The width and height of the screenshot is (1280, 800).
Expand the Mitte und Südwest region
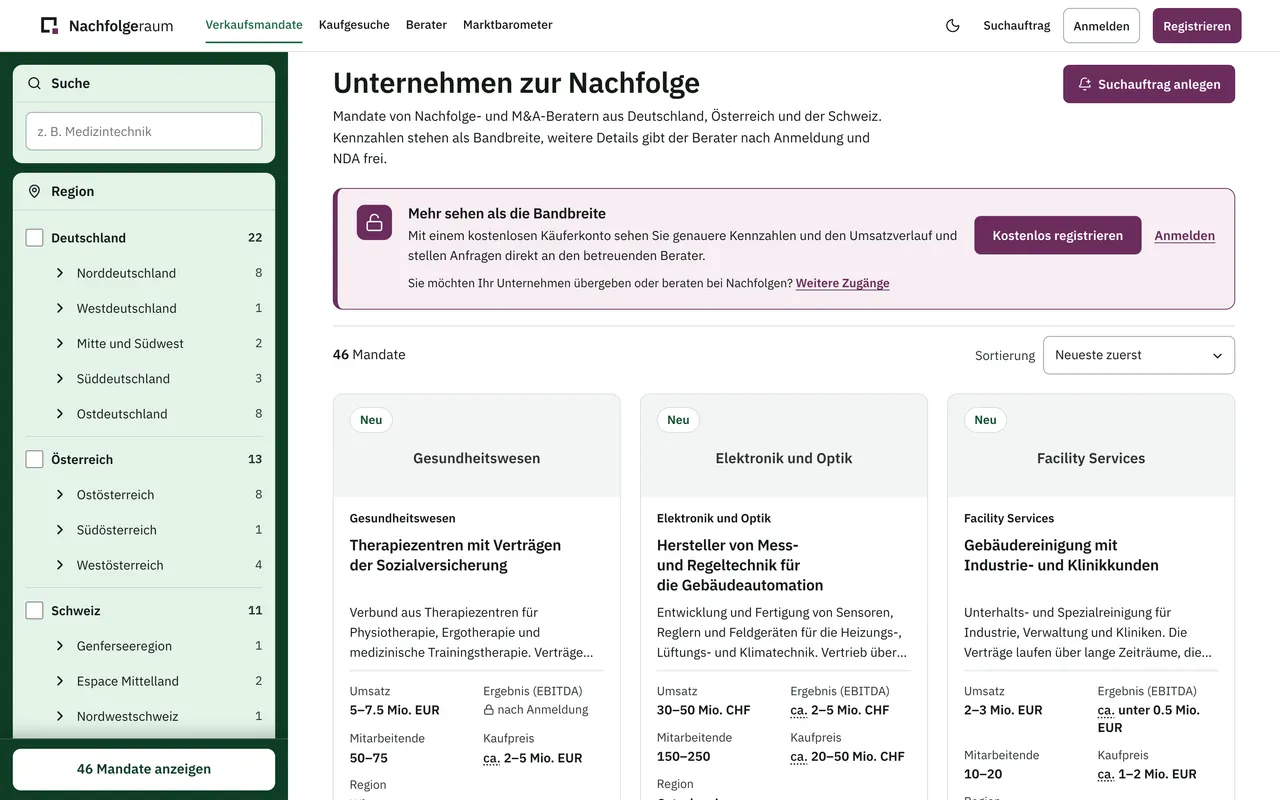pyautogui.click(x=60, y=343)
